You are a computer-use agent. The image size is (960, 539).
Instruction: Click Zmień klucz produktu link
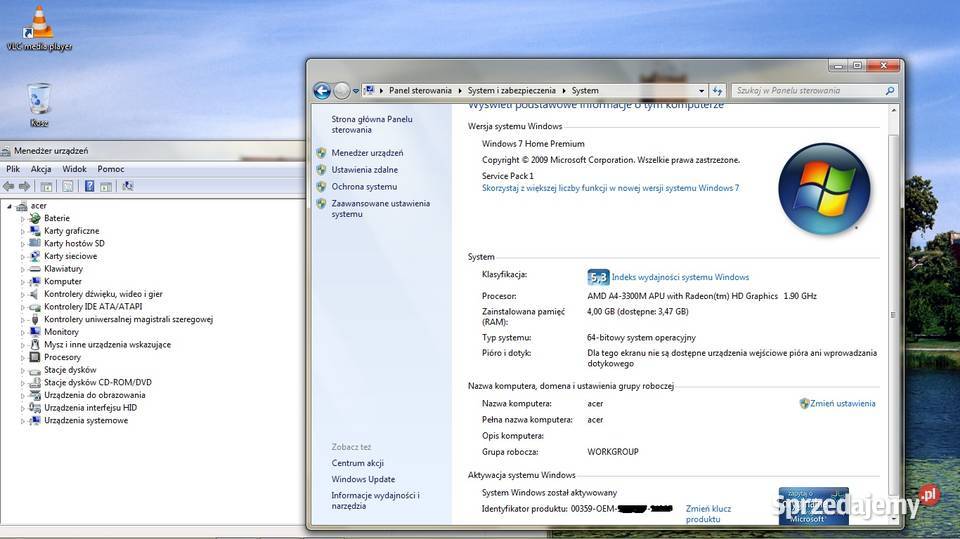[708, 513]
